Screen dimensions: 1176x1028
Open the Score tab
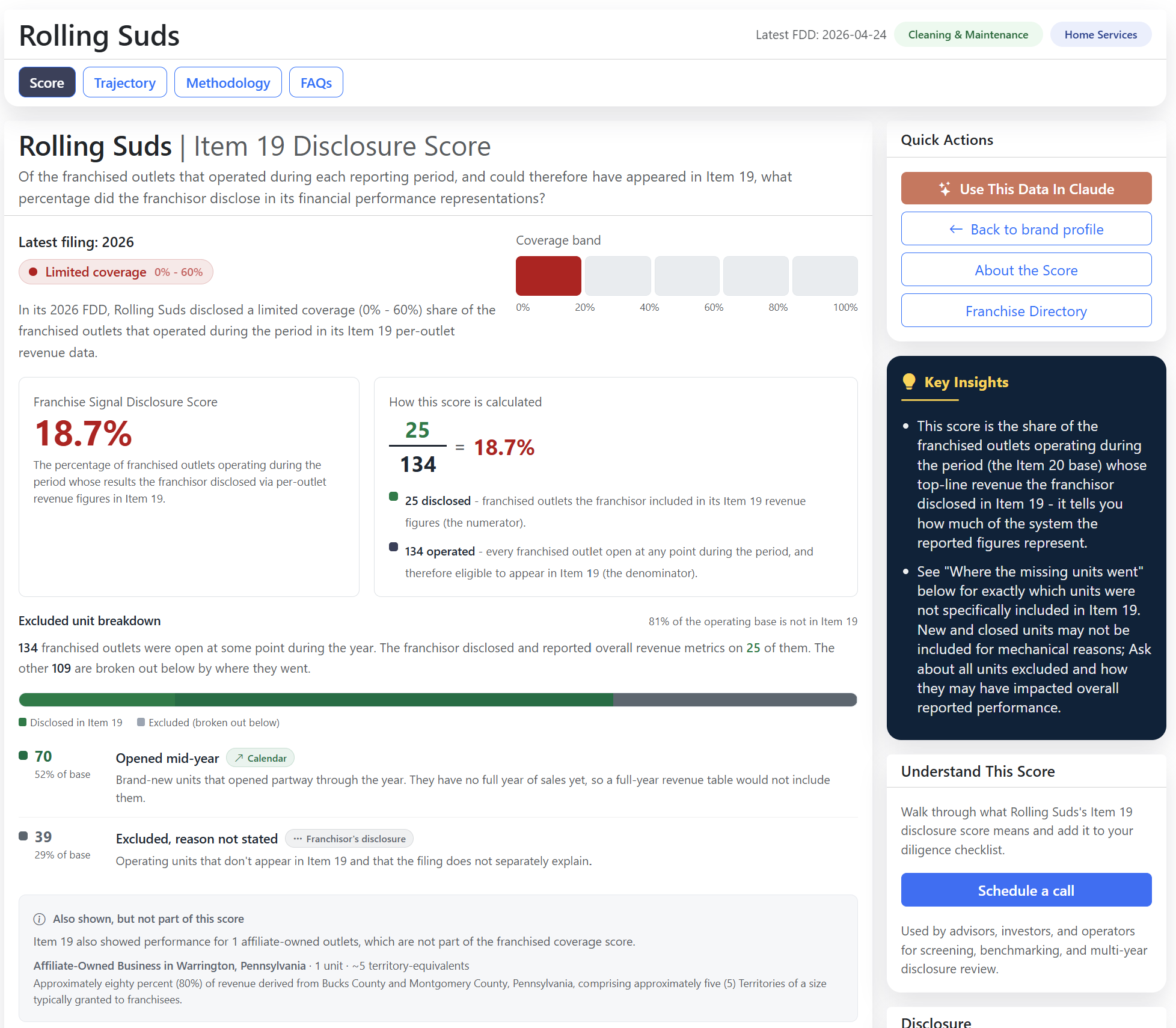47,82
